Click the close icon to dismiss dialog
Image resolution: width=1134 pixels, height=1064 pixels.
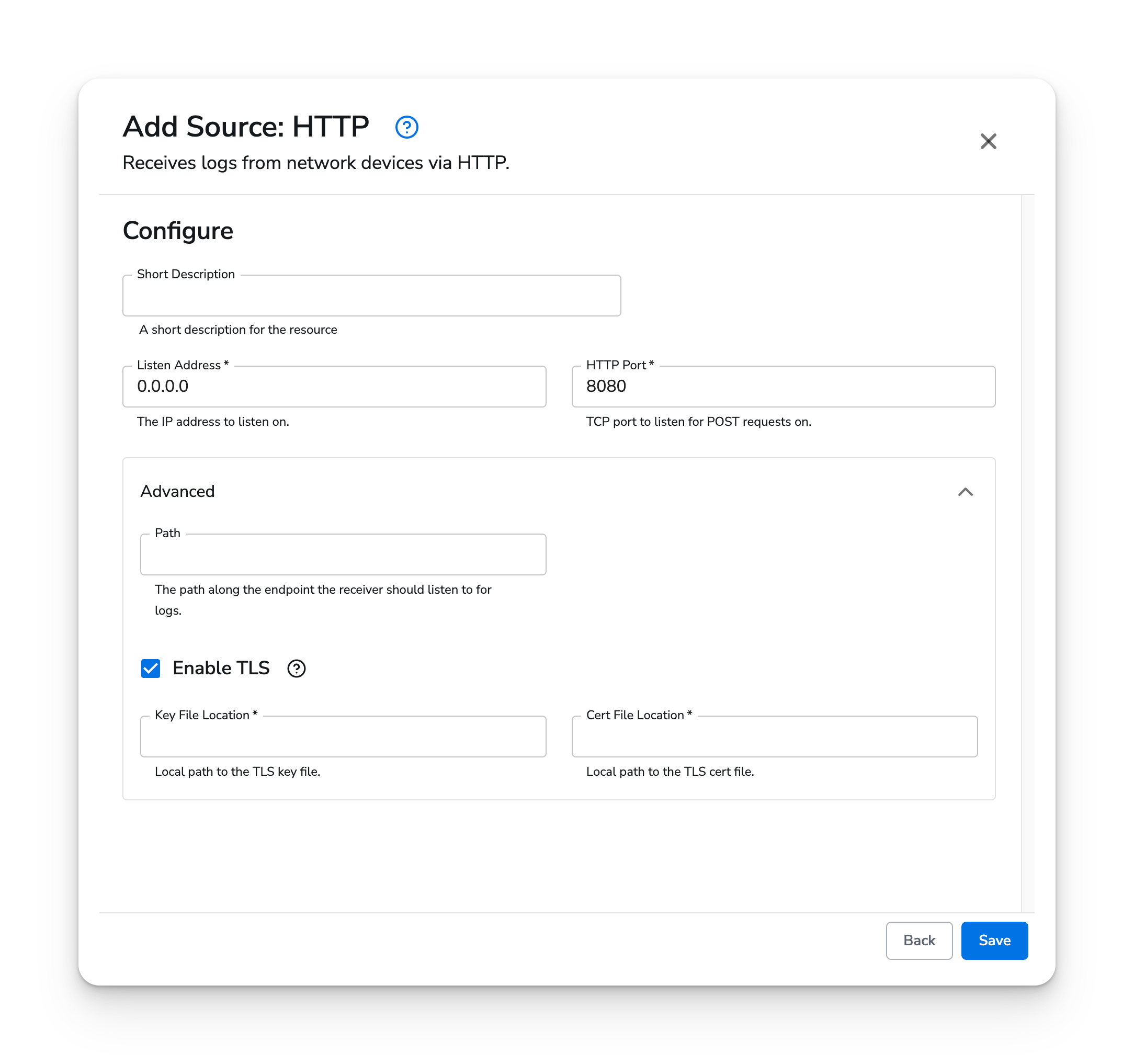point(989,141)
